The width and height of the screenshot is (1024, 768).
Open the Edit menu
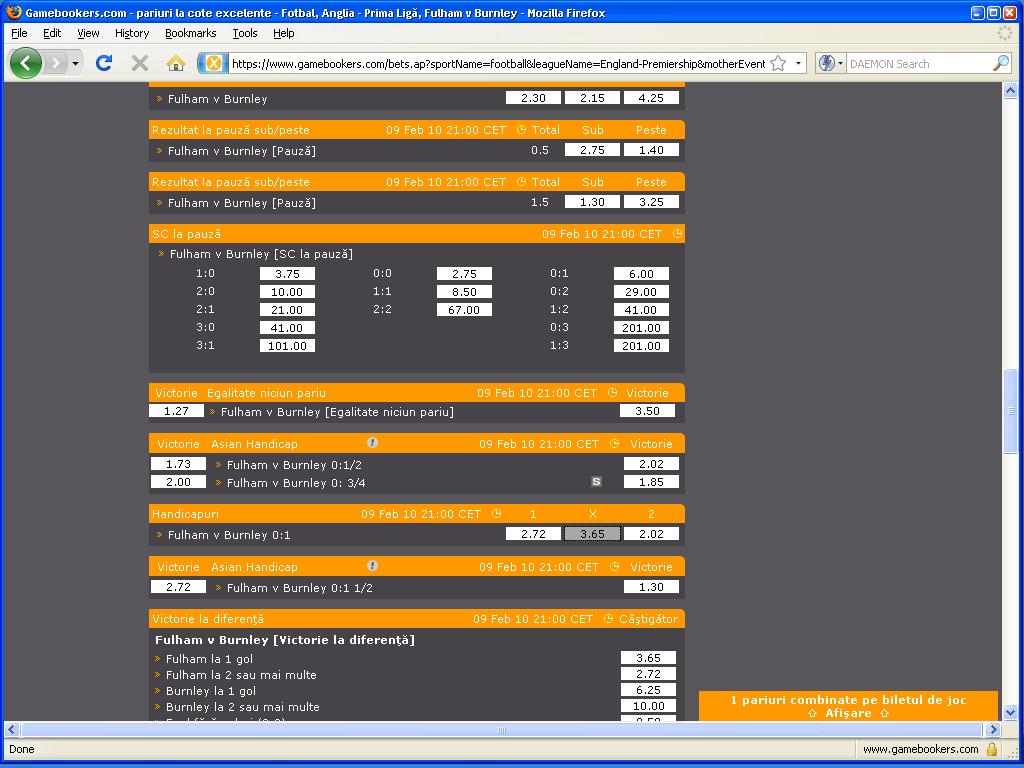click(52, 33)
